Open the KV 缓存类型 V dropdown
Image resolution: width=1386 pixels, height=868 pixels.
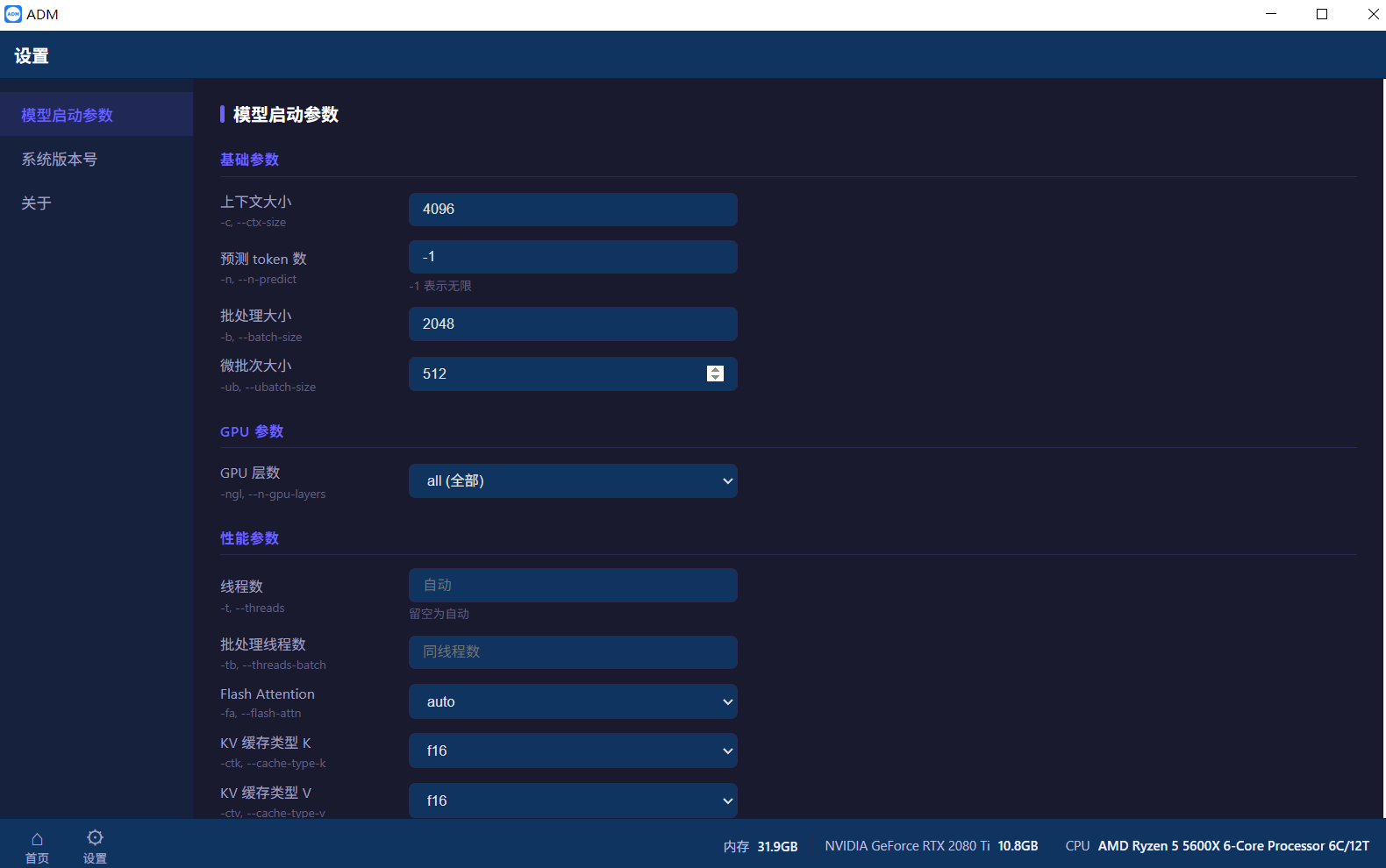pos(573,800)
